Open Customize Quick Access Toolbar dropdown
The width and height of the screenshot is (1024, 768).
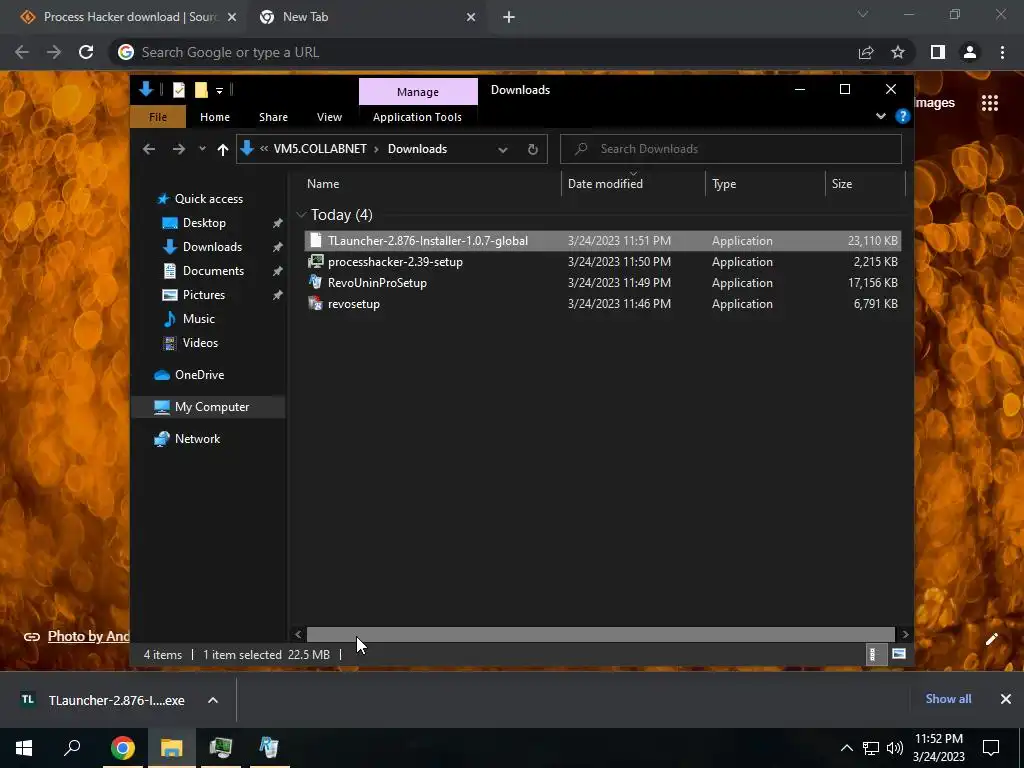point(219,90)
